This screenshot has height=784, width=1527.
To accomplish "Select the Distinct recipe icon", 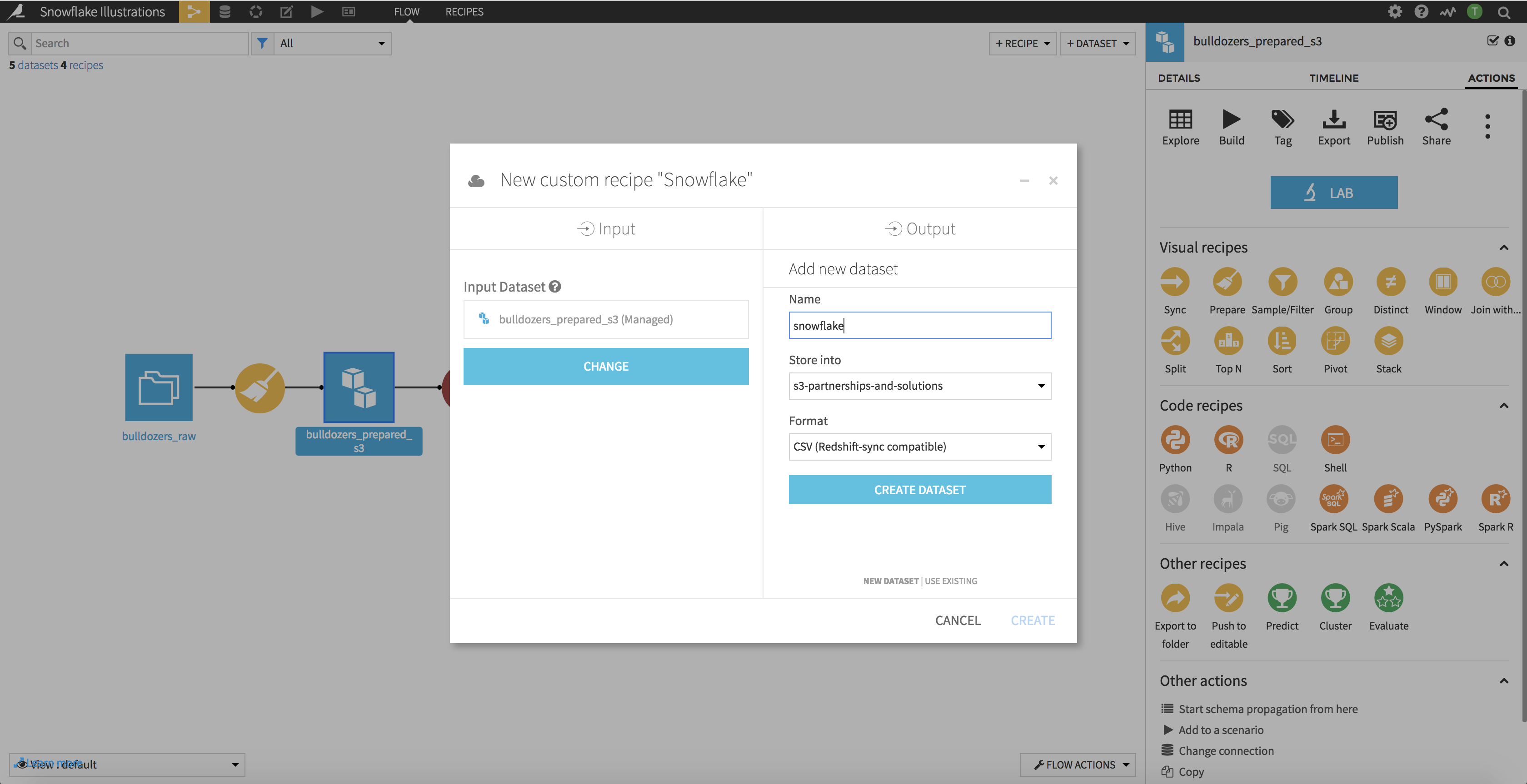I will click(x=1391, y=282).
